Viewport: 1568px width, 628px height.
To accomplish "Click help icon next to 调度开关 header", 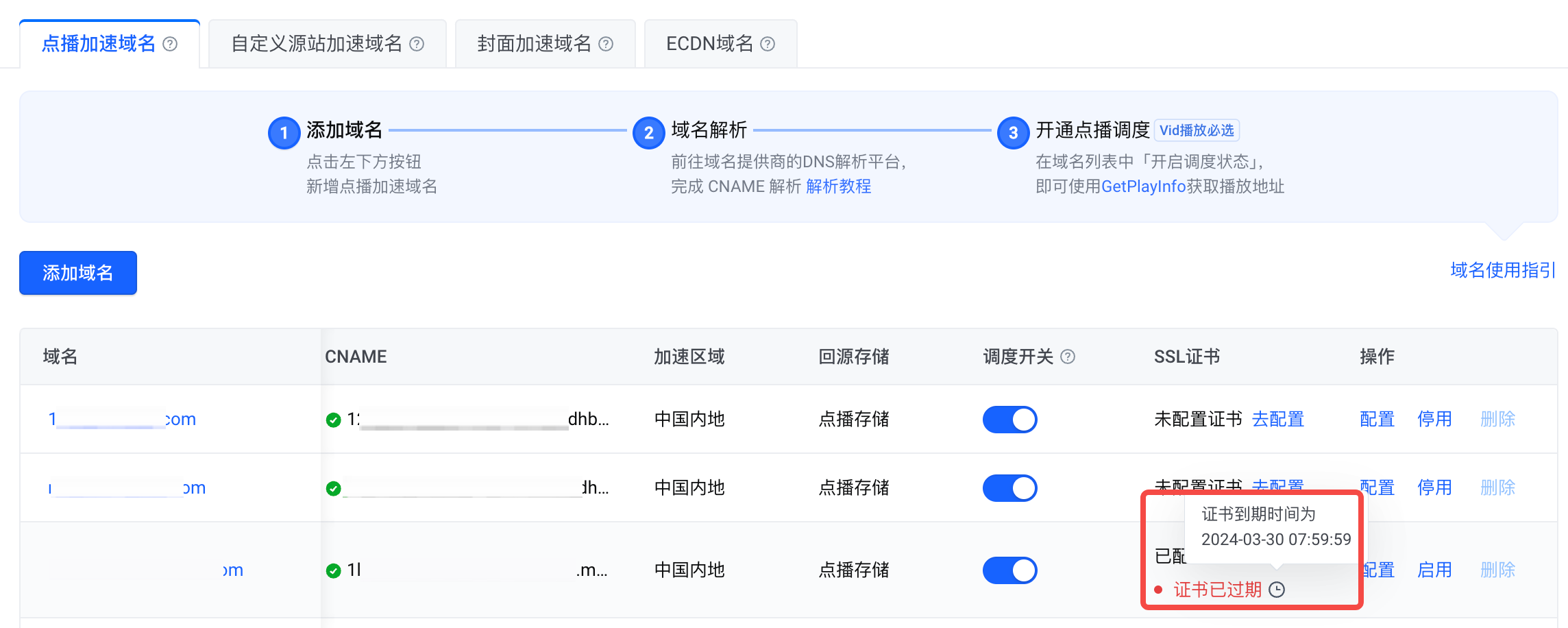I will tap(1068, 357).
